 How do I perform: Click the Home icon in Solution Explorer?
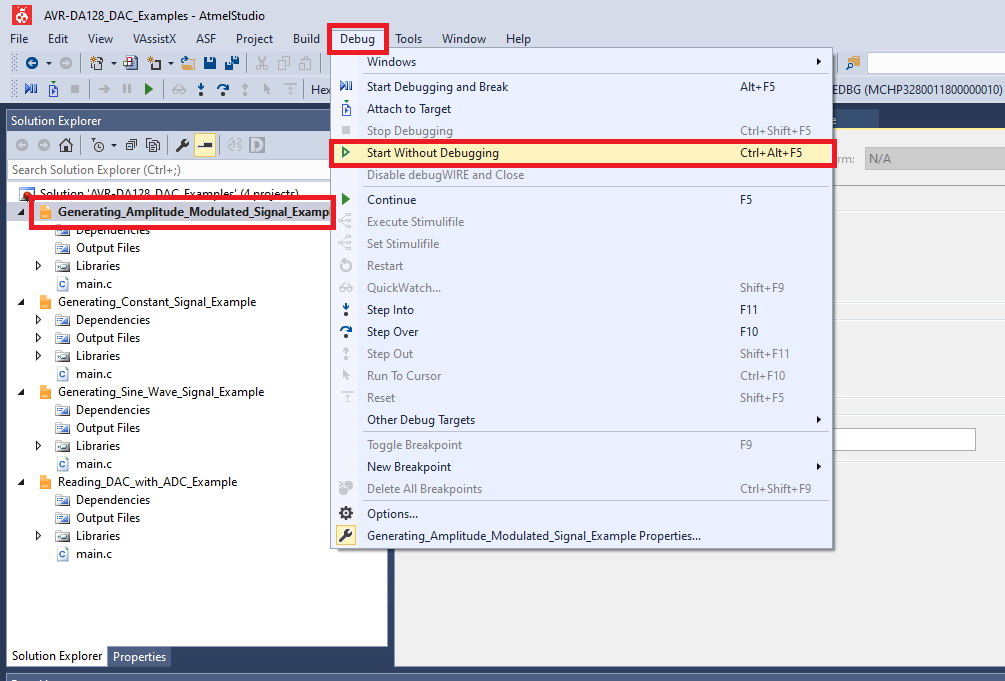pos(65,146)
